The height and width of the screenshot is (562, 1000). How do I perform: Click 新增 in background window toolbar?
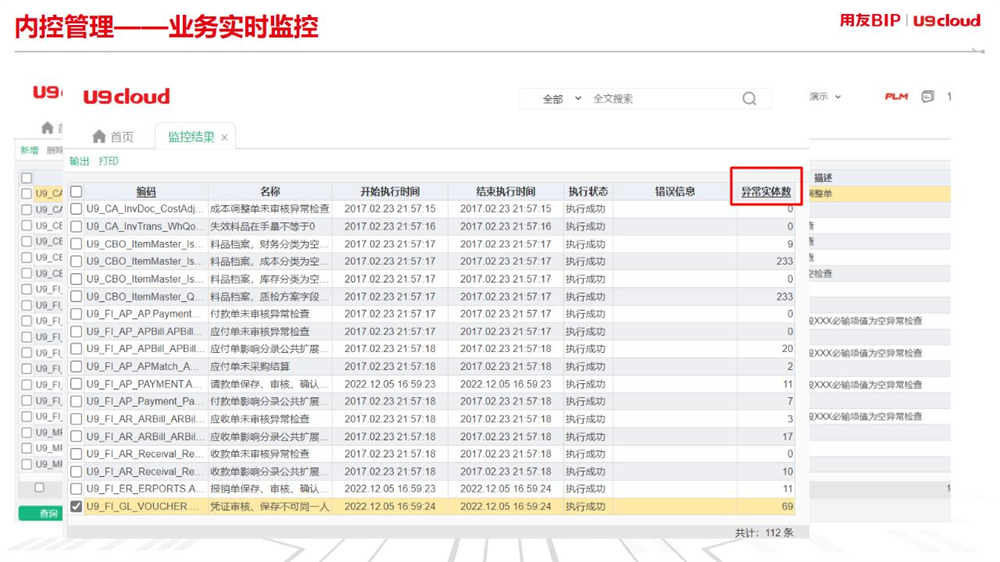point(29,150)
